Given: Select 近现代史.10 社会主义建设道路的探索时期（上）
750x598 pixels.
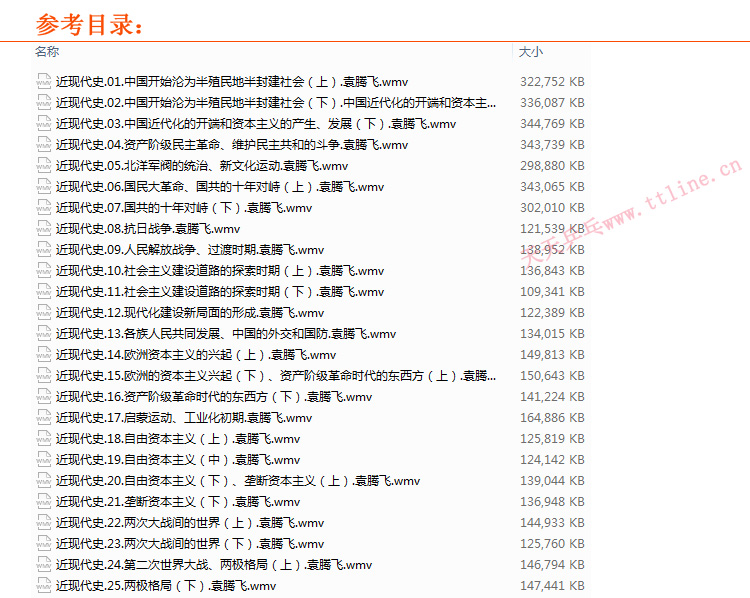Looking at the screenshot, I should 219,271.
